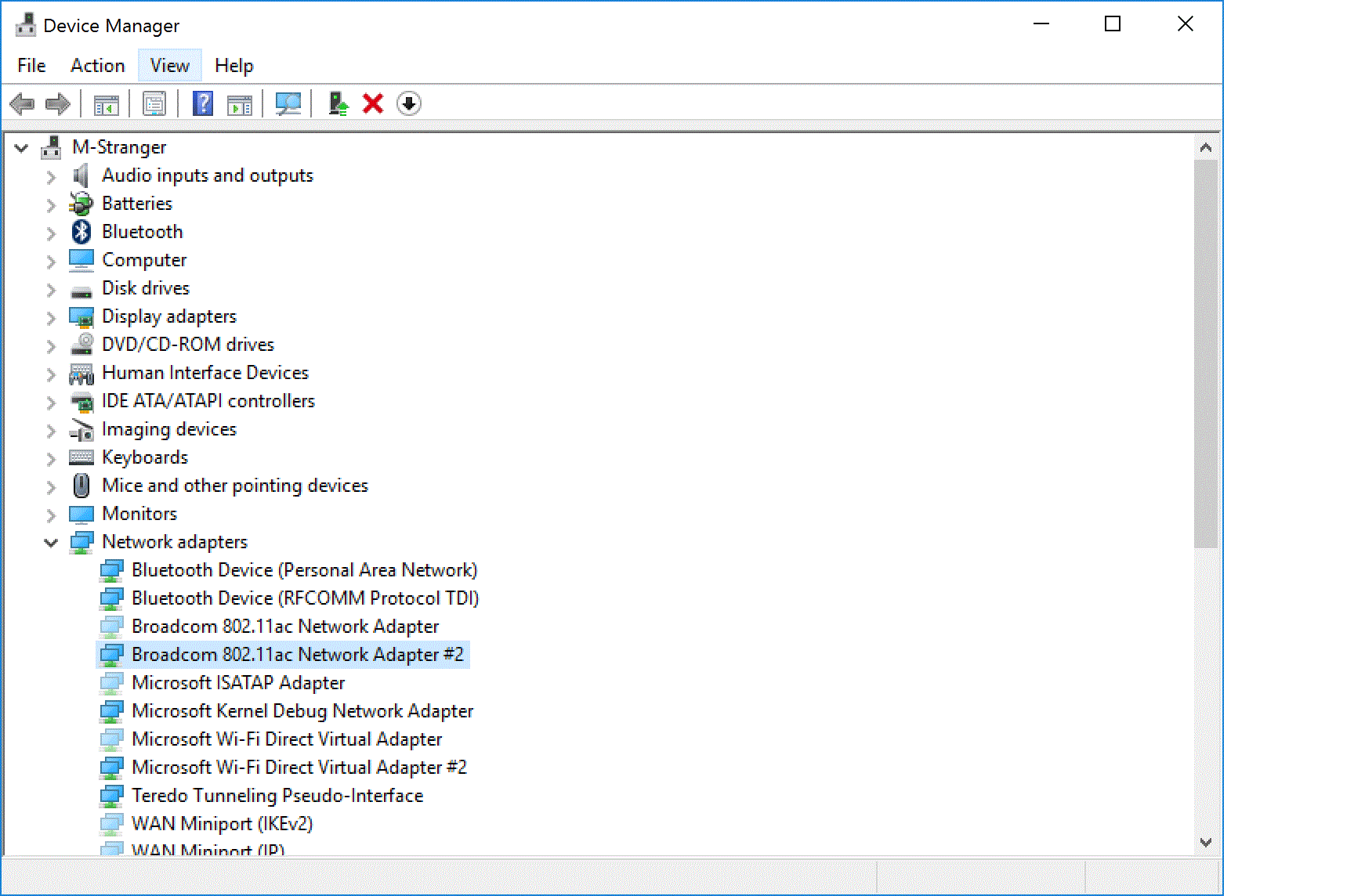This screenshot has height=896, width=1354.
Task: Expand the Imaging devices category
Action: tap(51, 431)
